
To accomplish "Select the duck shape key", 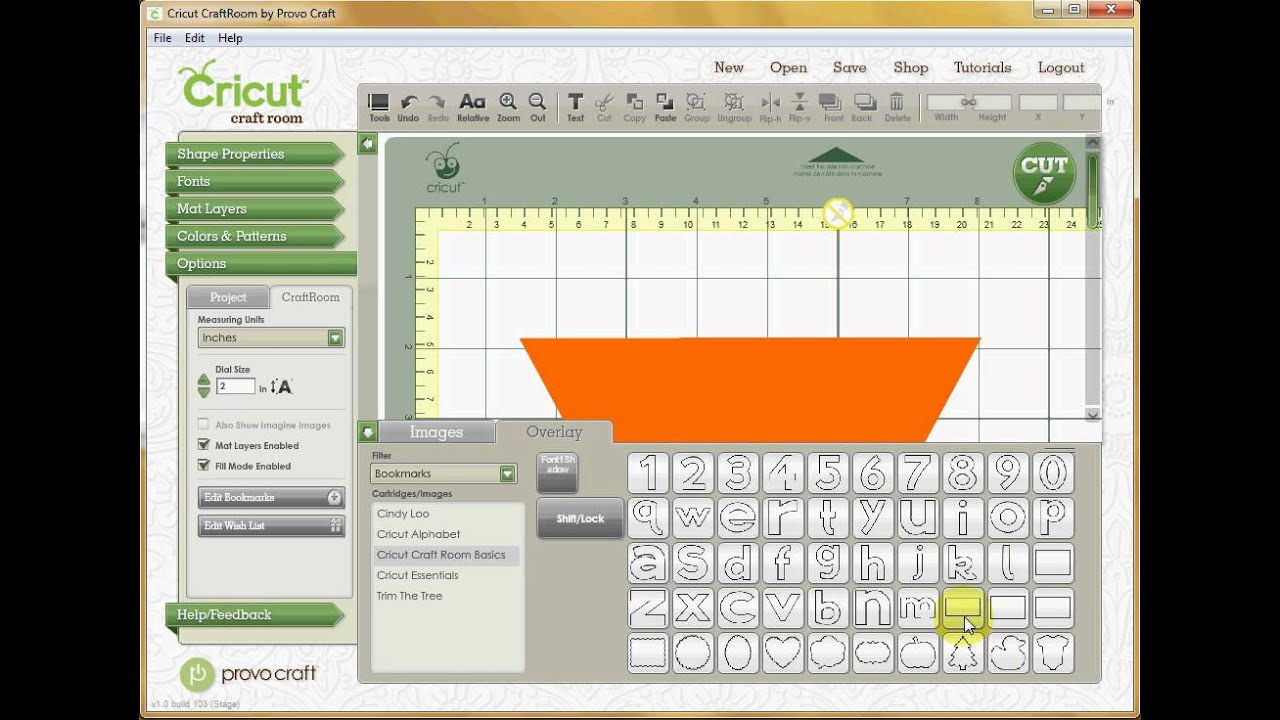I will point(1007,652).
